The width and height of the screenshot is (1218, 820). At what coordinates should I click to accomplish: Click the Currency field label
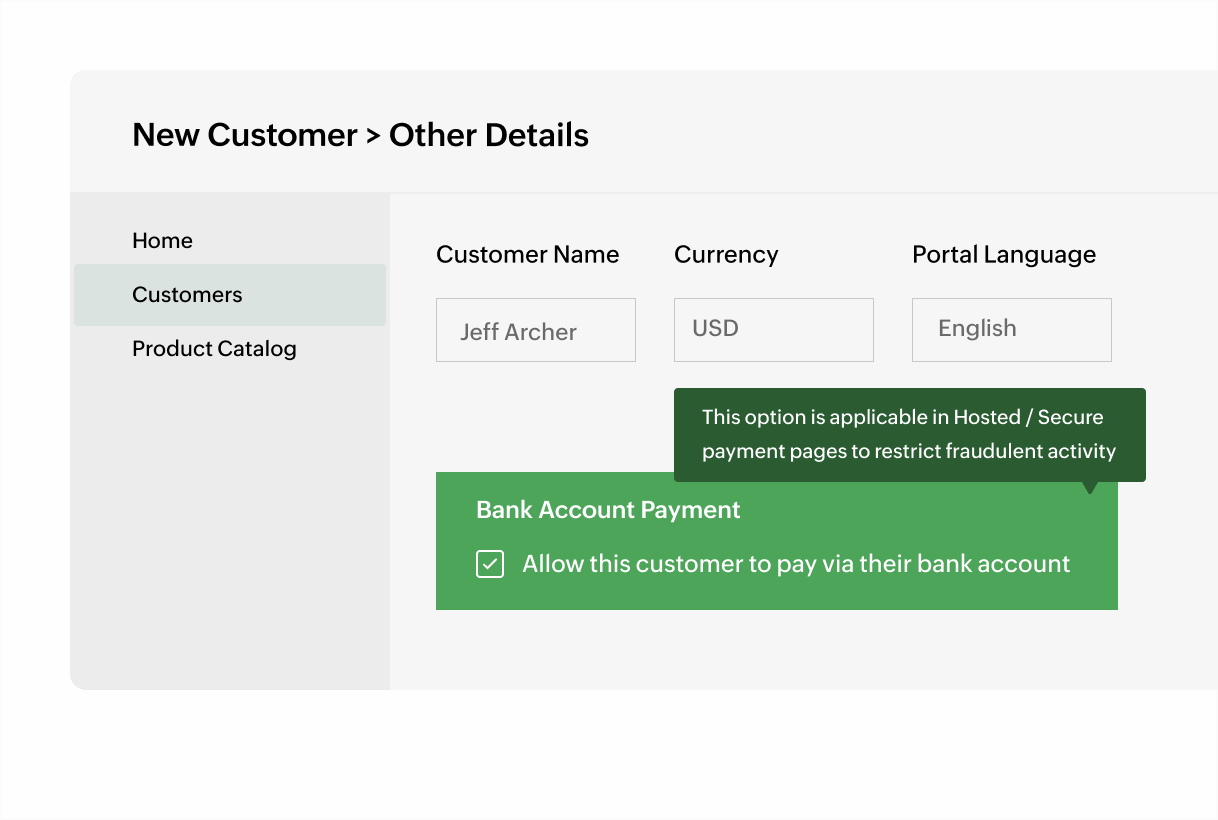(726, 254)
